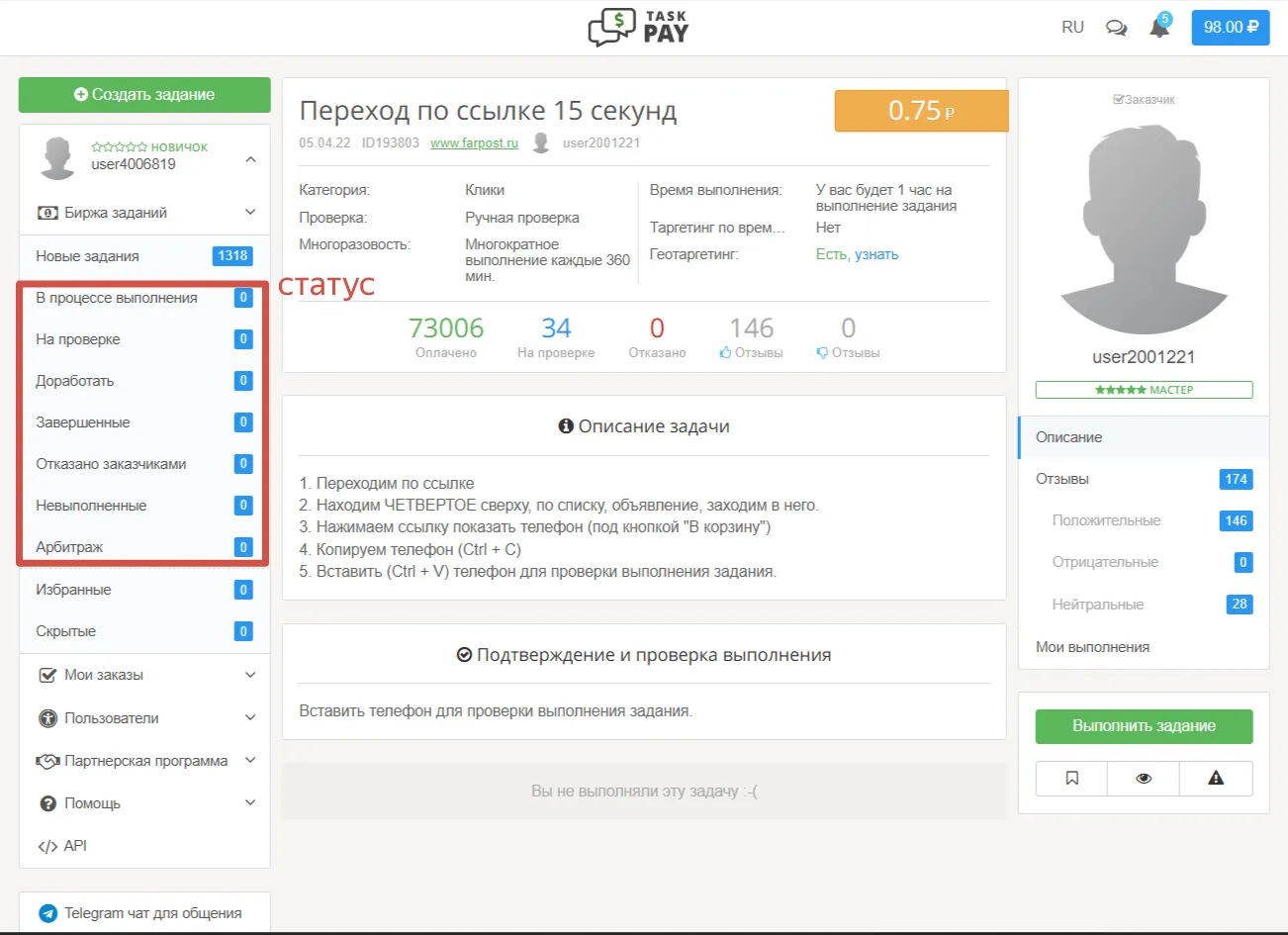The height and width of the screenshot is (935, 1288).
Task: Click the 1318 new tasks badge
Action: coord(232,256)
